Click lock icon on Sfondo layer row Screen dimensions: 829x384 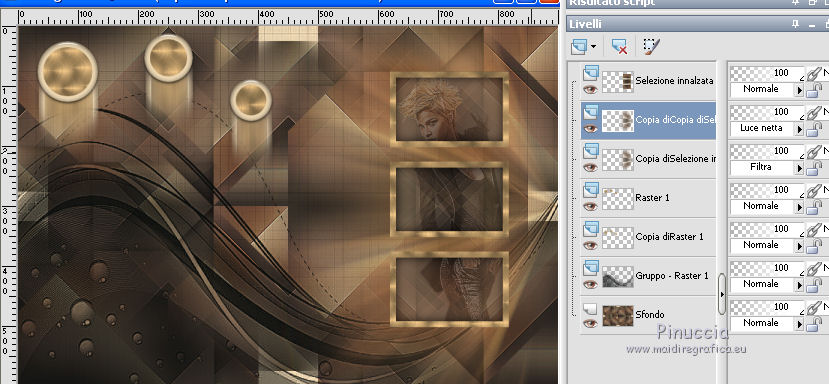pos(814,324)
